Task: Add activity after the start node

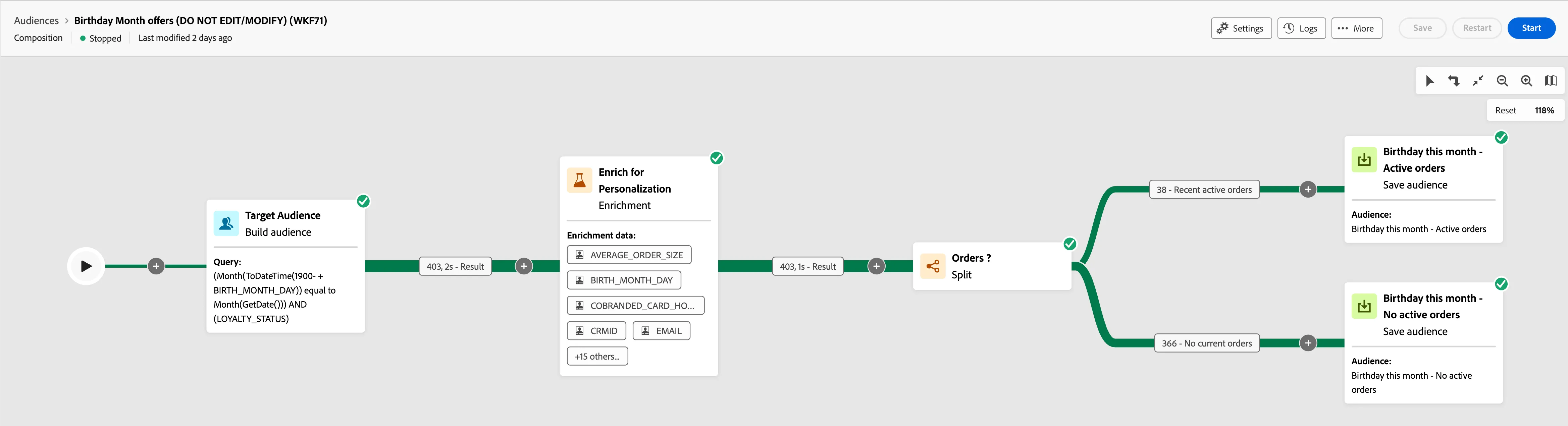Action: pyautogui.click(x=156, y=266)
